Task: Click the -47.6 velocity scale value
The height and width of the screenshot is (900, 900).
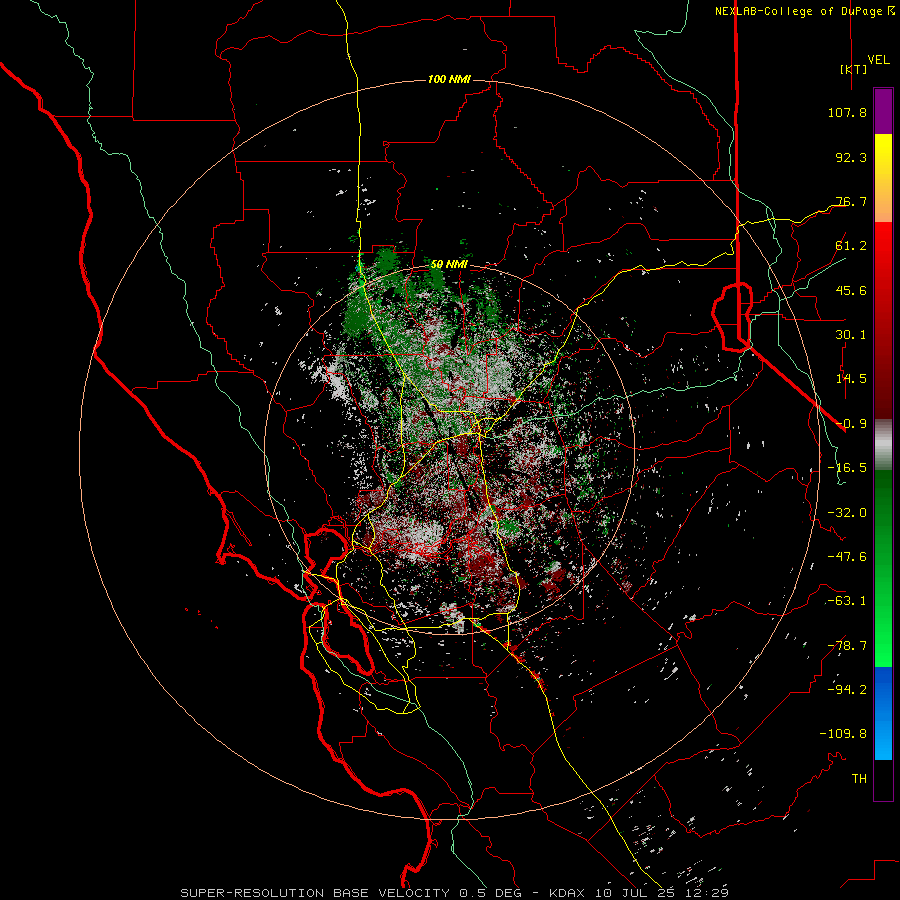Action: [847, 557]
